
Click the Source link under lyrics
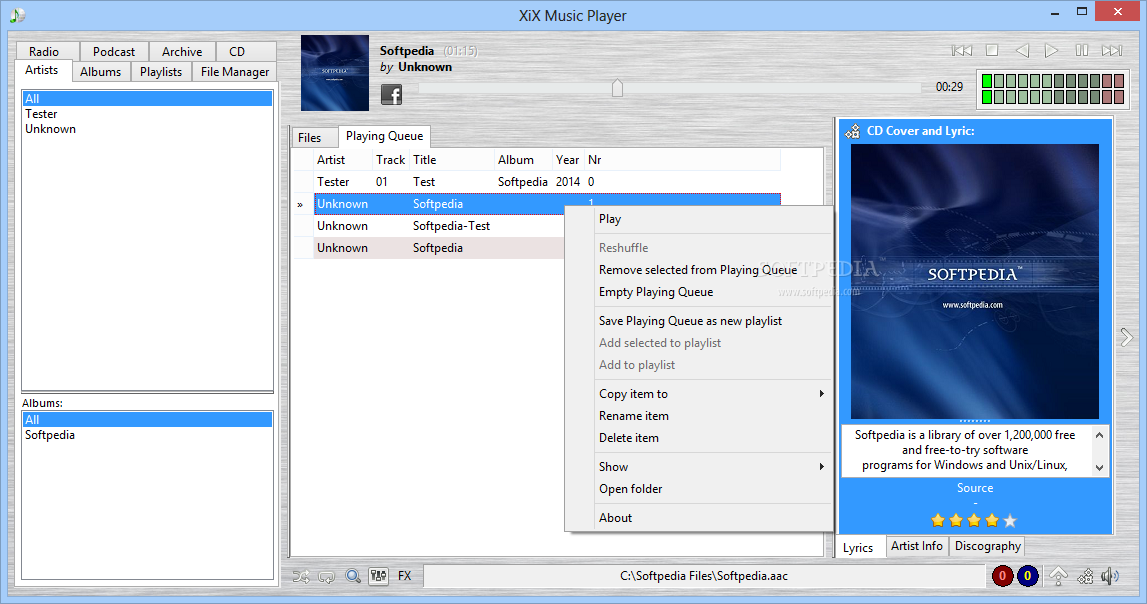(x=974, y=488)
